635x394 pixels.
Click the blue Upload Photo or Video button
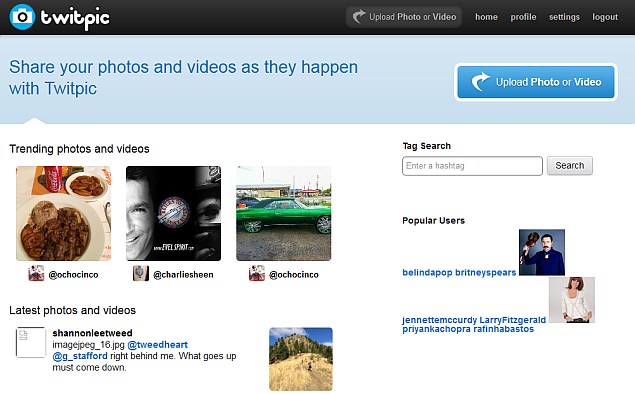pyautogui.click(x=536, y=82)
